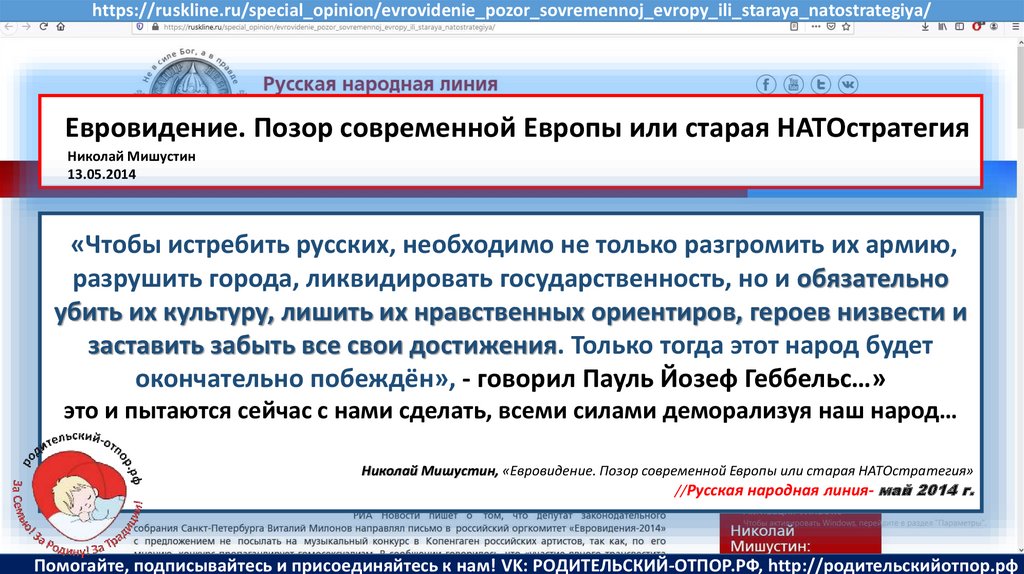Click the red extension icon in toolbar

(978, 26)
